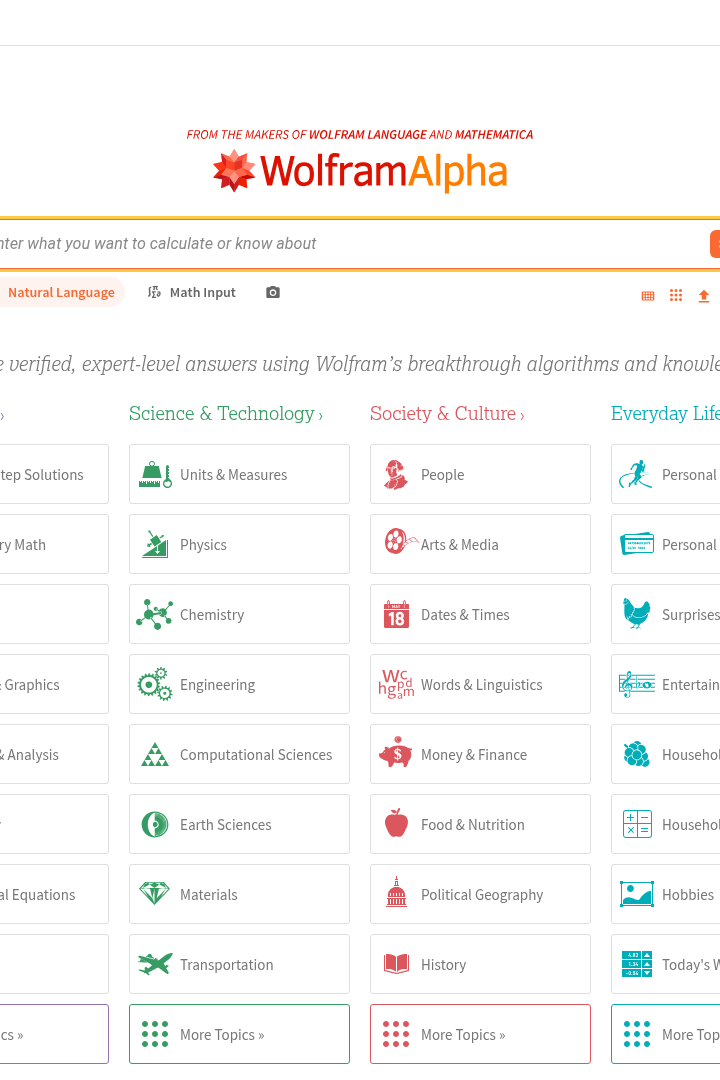Click the Transportation airplane icon
720x1080 pixels.
coord(155,964)
